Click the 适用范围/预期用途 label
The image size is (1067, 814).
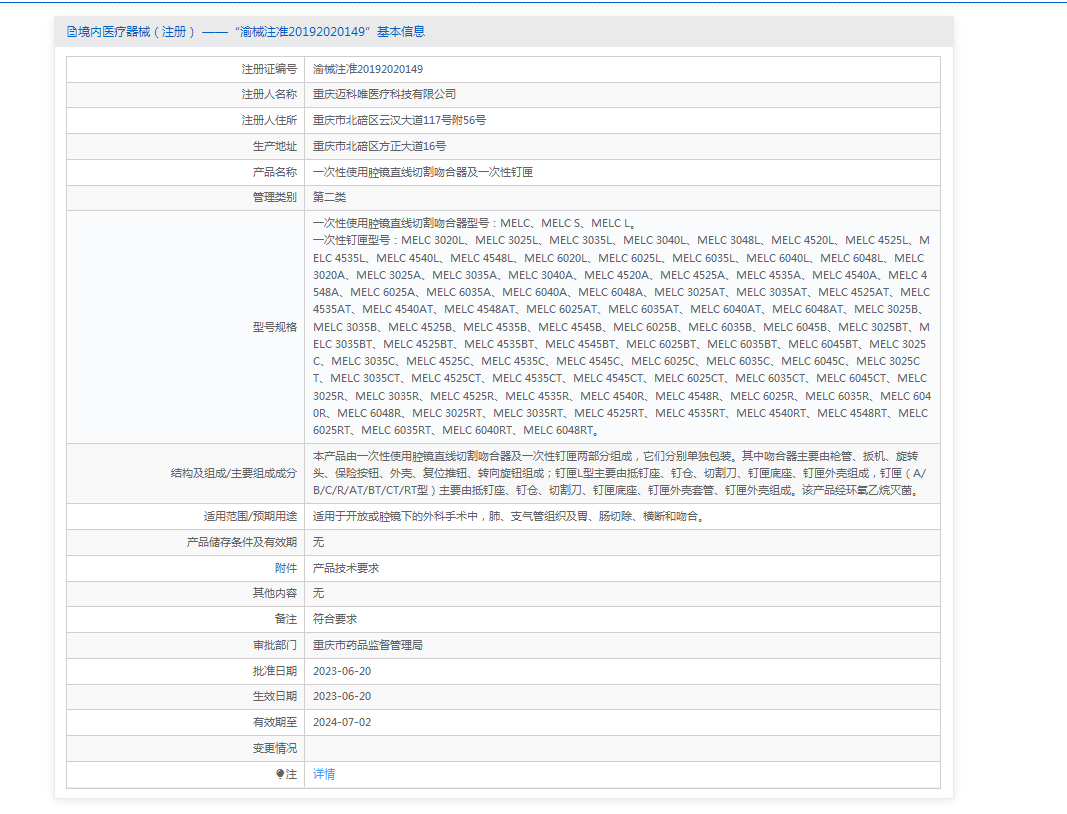tap(250, 517)
